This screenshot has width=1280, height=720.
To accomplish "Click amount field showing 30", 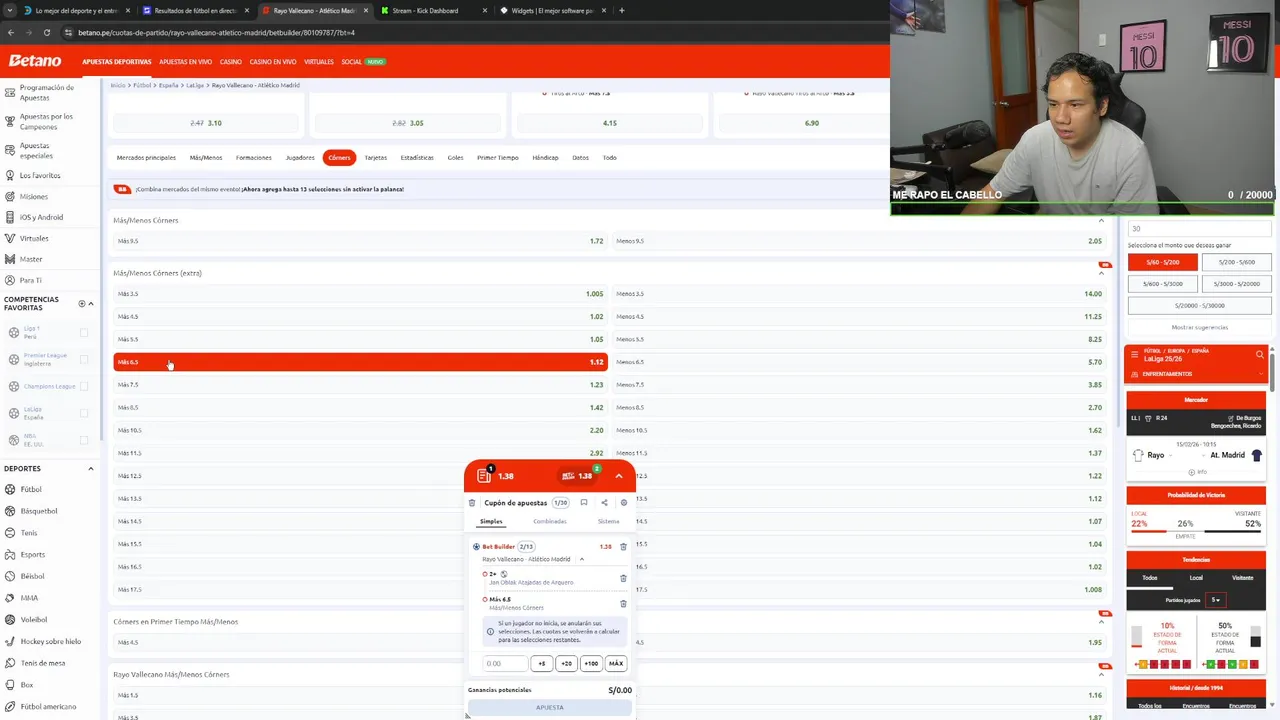I will click(1199, 229).
